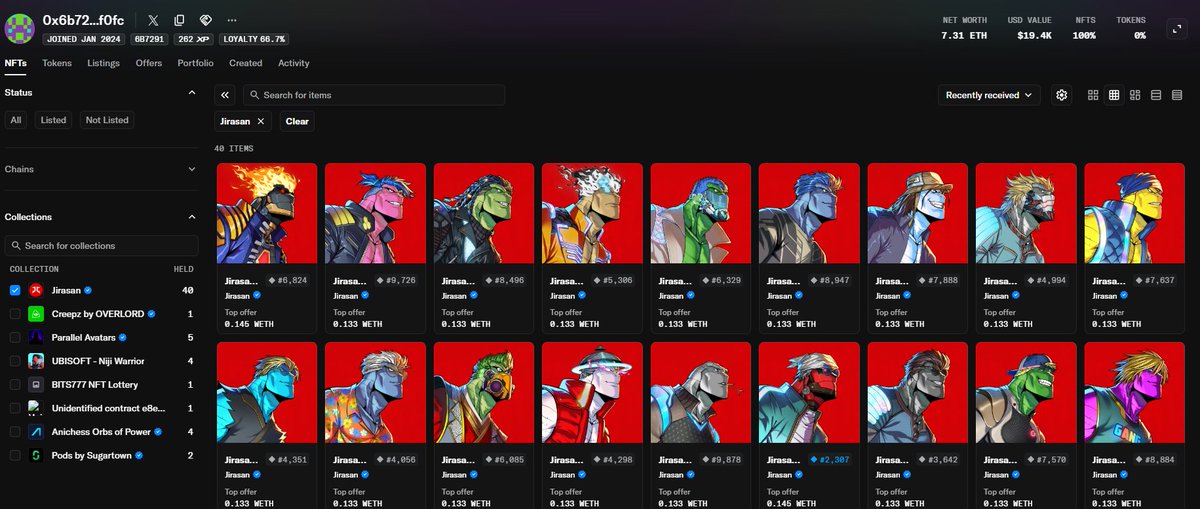The height and width of the screenshot is (509, 1200).
Task: Click the magnifier icon in the collections search box
Action: tap(16, 246)
